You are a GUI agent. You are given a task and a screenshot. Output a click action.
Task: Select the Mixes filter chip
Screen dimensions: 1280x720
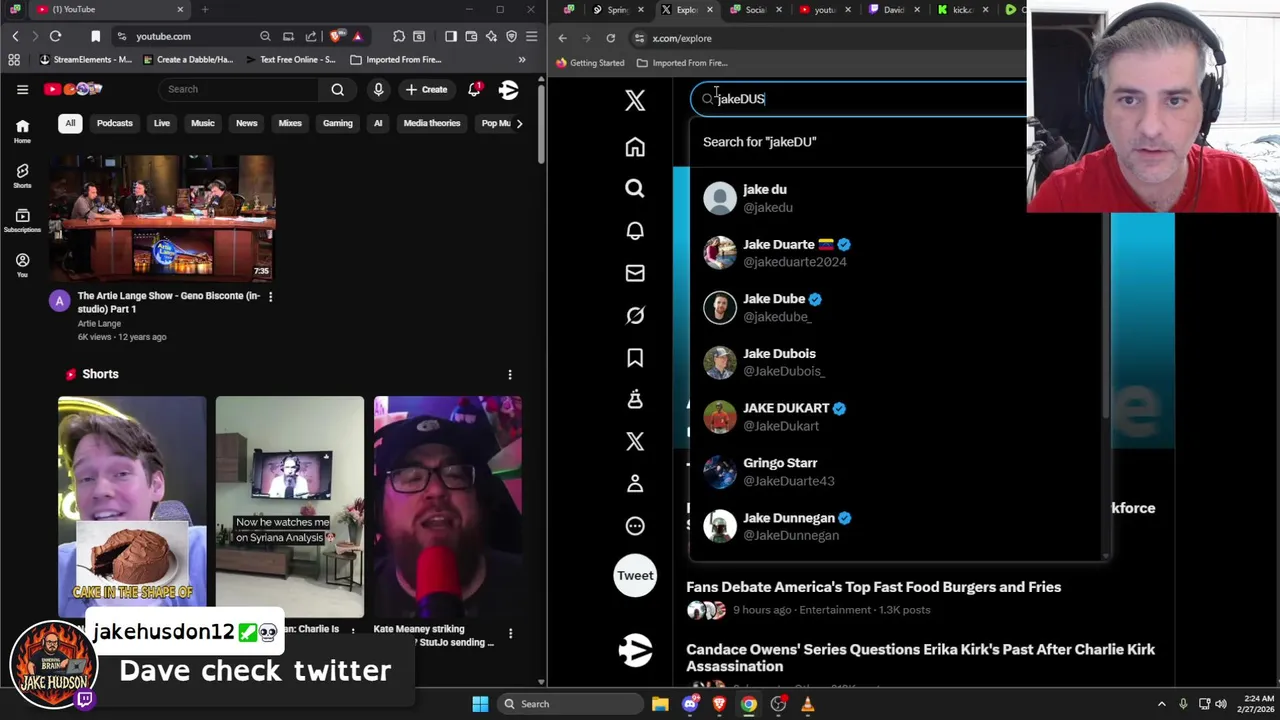(x=290, y=123)
